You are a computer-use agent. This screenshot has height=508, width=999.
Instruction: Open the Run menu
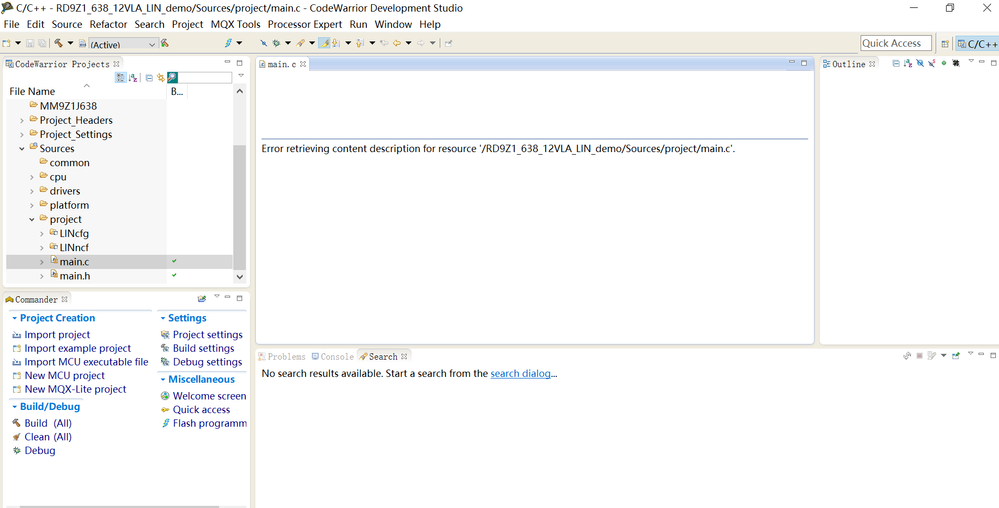pyautogui.click(x=359, y=24)
